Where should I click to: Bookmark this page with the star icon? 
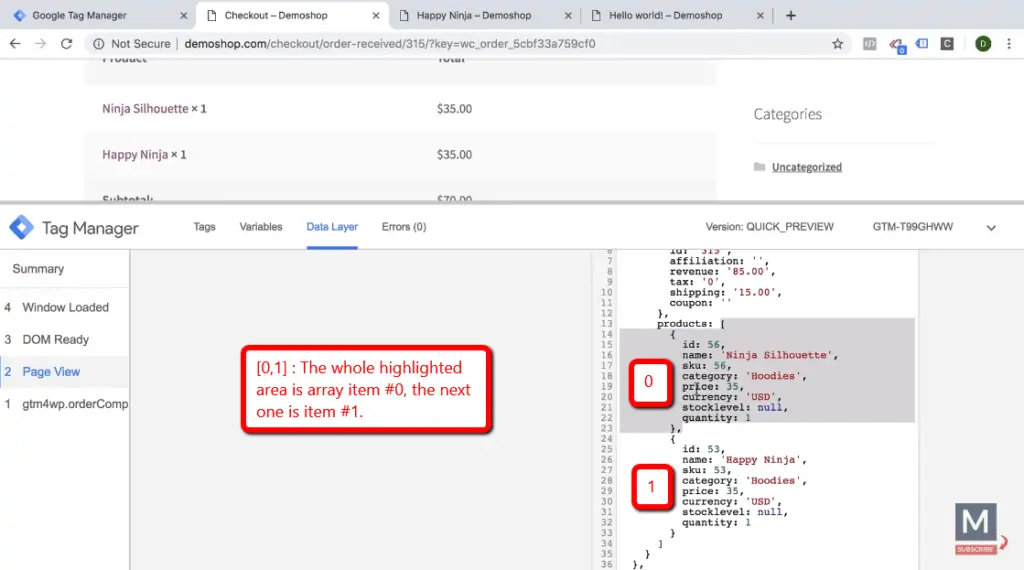[838, 44]
